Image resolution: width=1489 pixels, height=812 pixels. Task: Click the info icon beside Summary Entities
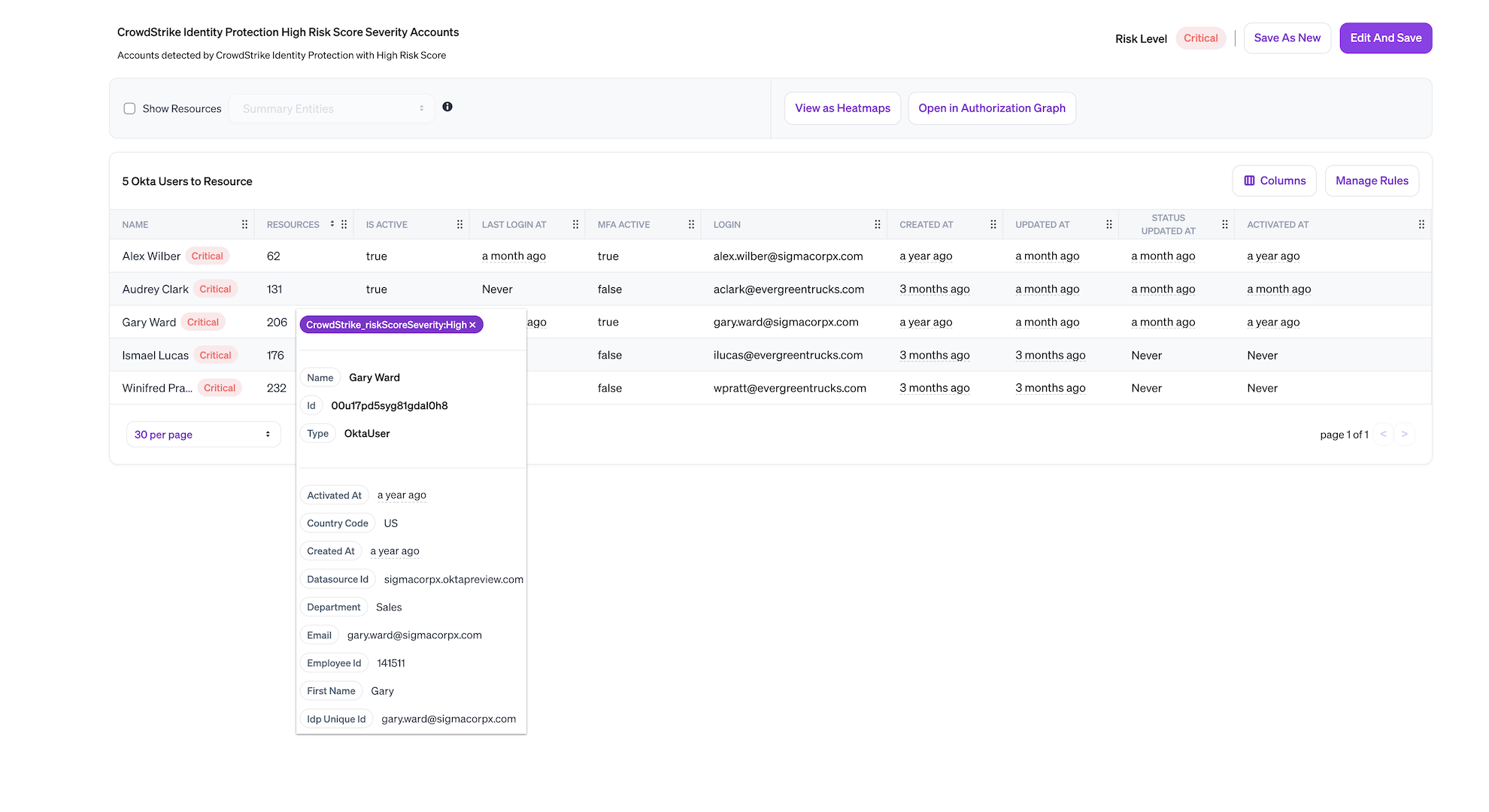(447, 107)
